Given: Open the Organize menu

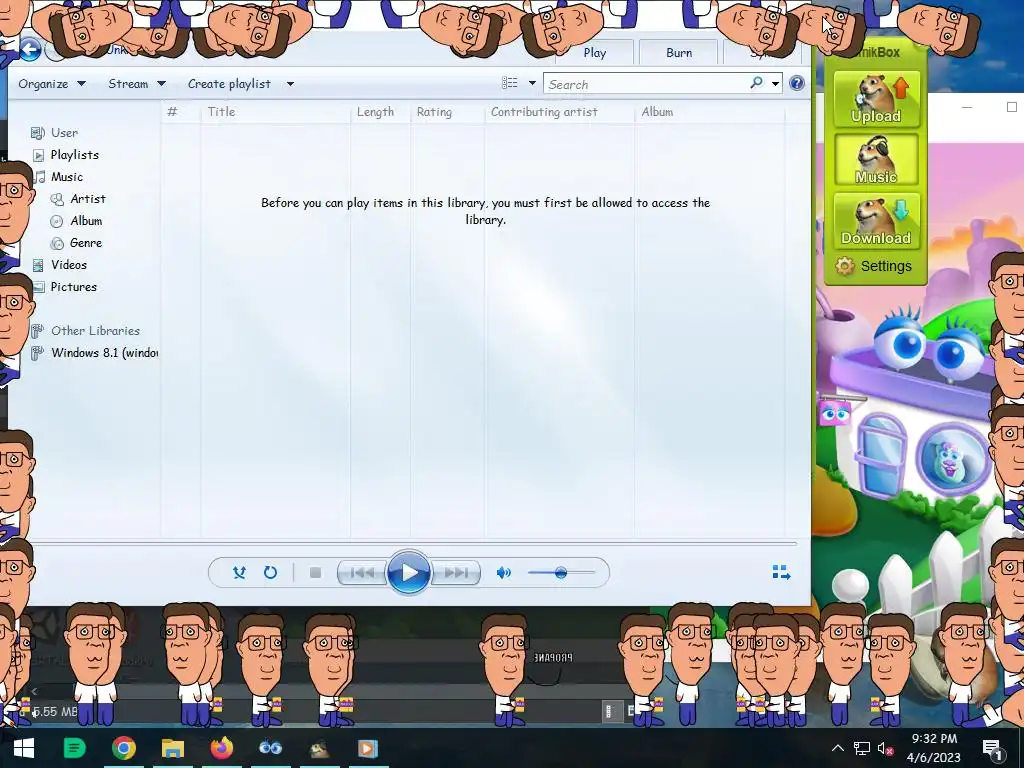Looking at the screenshot, I should coord(52,84).
